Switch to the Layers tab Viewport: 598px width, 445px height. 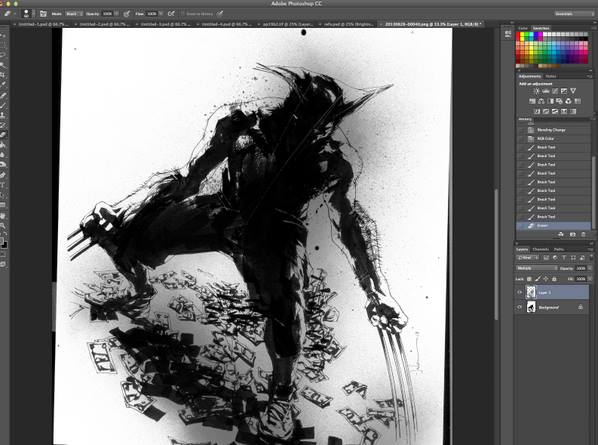point(522,249)
